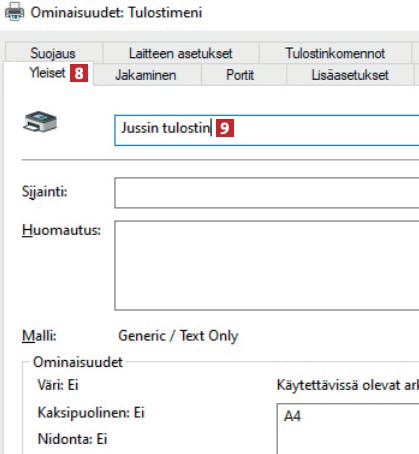The height and width of the screenshot is (454, 419).
Task: Select the Yleiset tab
Action: click(47, 73)
